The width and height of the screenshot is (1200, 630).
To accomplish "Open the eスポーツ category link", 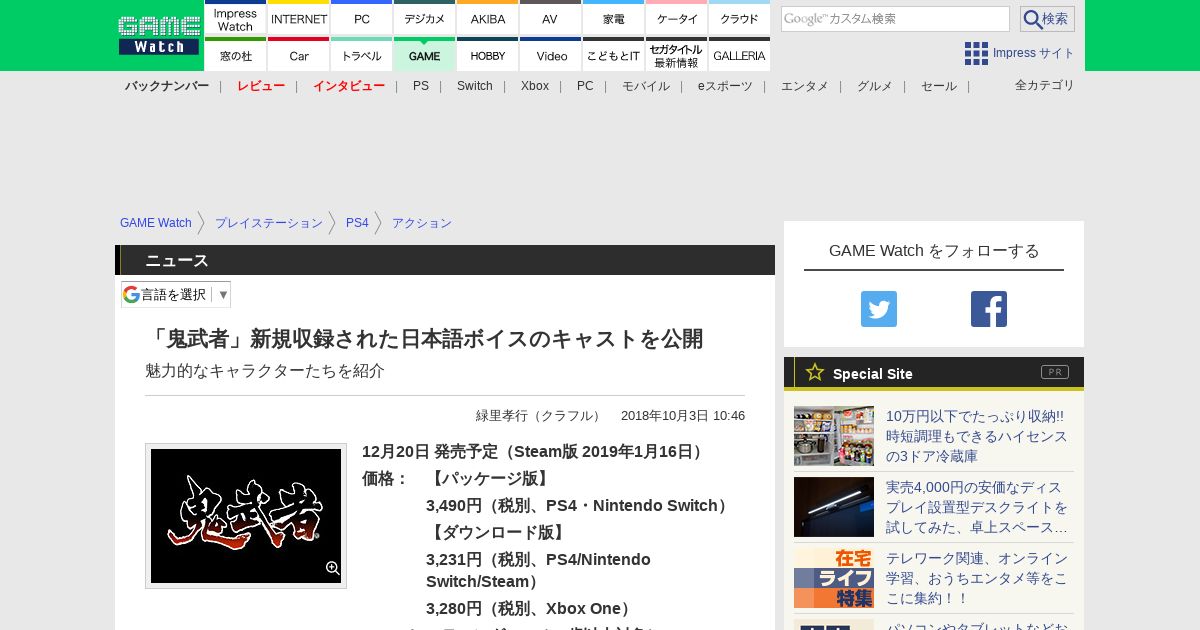I will pos(725,86).
